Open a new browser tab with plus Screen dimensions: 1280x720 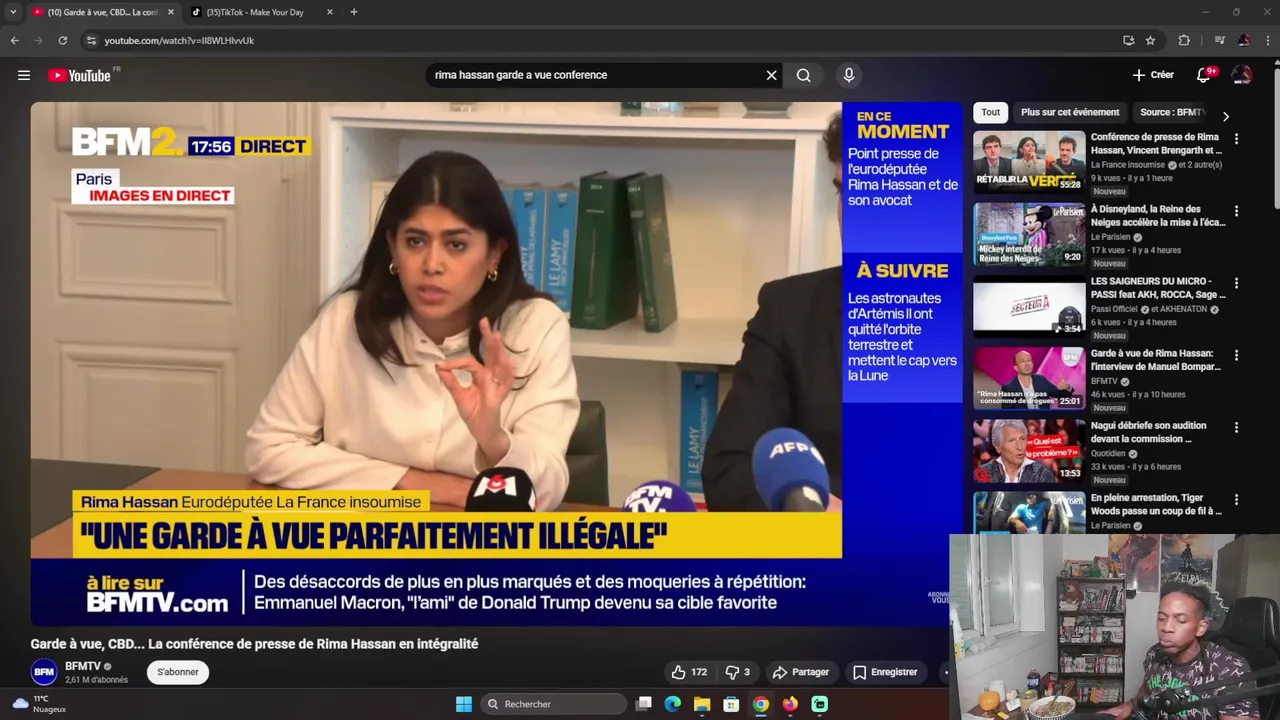pyautogui.click(x=354, y=12)
